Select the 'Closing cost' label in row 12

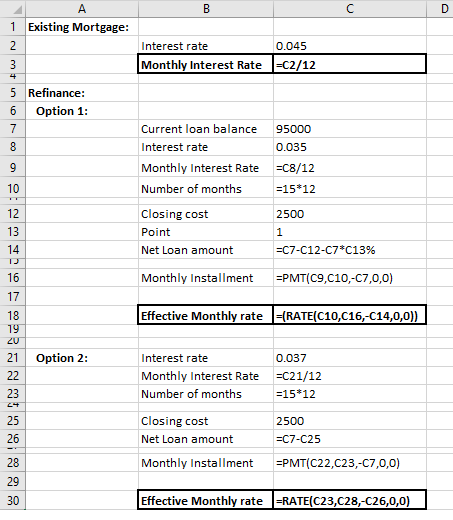206,214
